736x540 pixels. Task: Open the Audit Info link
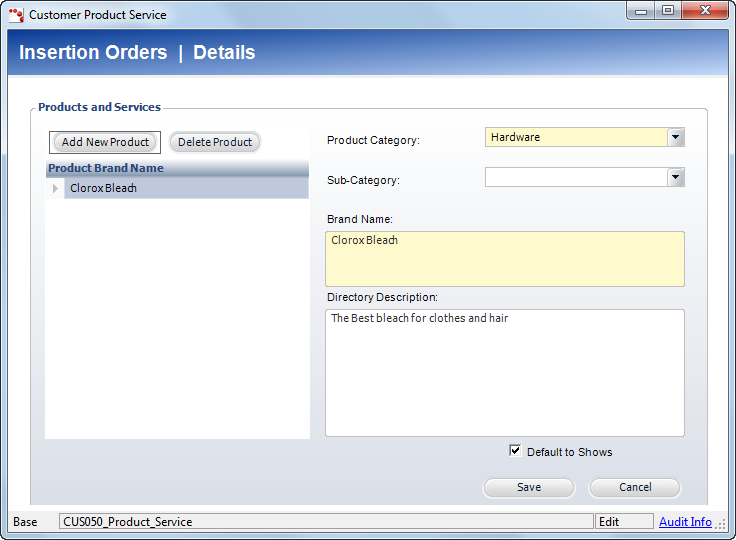click(685, 522)
